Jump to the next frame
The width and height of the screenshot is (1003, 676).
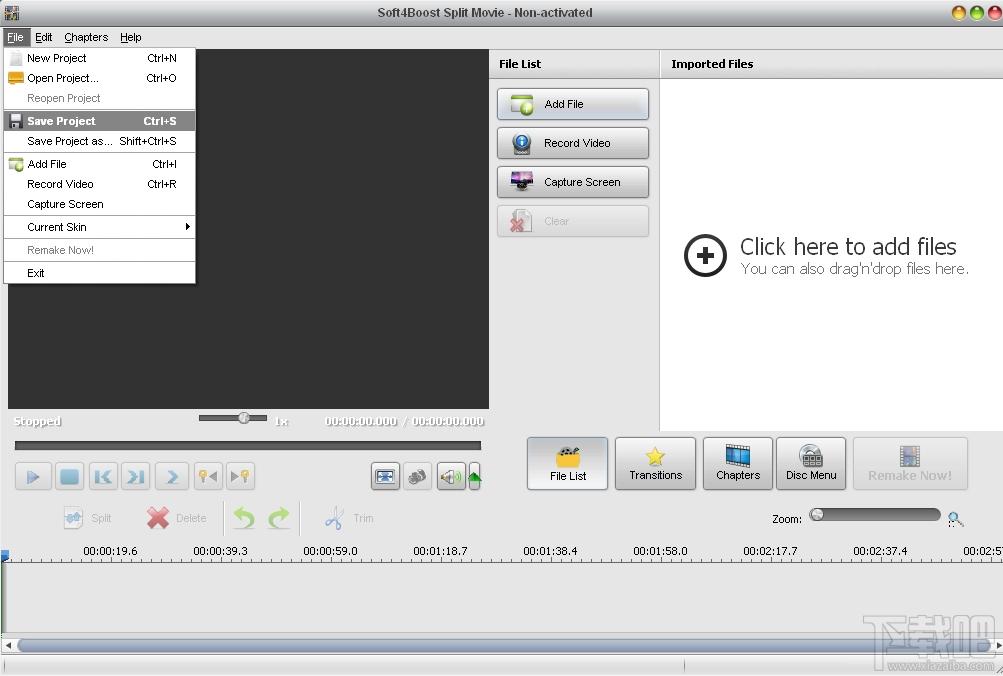click(136, 476)
